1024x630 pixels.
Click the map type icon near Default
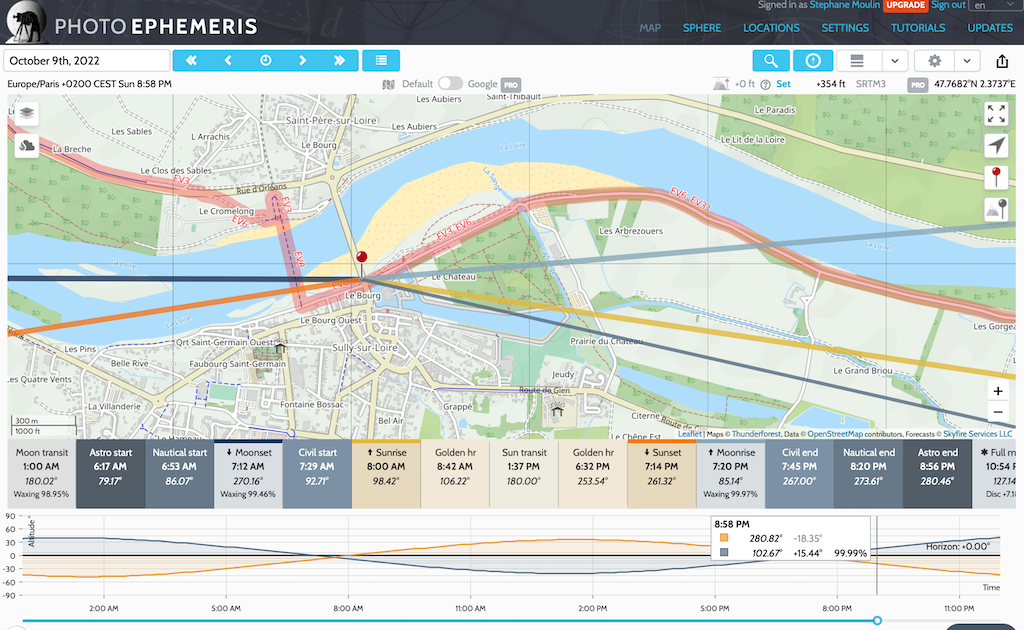click(x=389, y=84)
